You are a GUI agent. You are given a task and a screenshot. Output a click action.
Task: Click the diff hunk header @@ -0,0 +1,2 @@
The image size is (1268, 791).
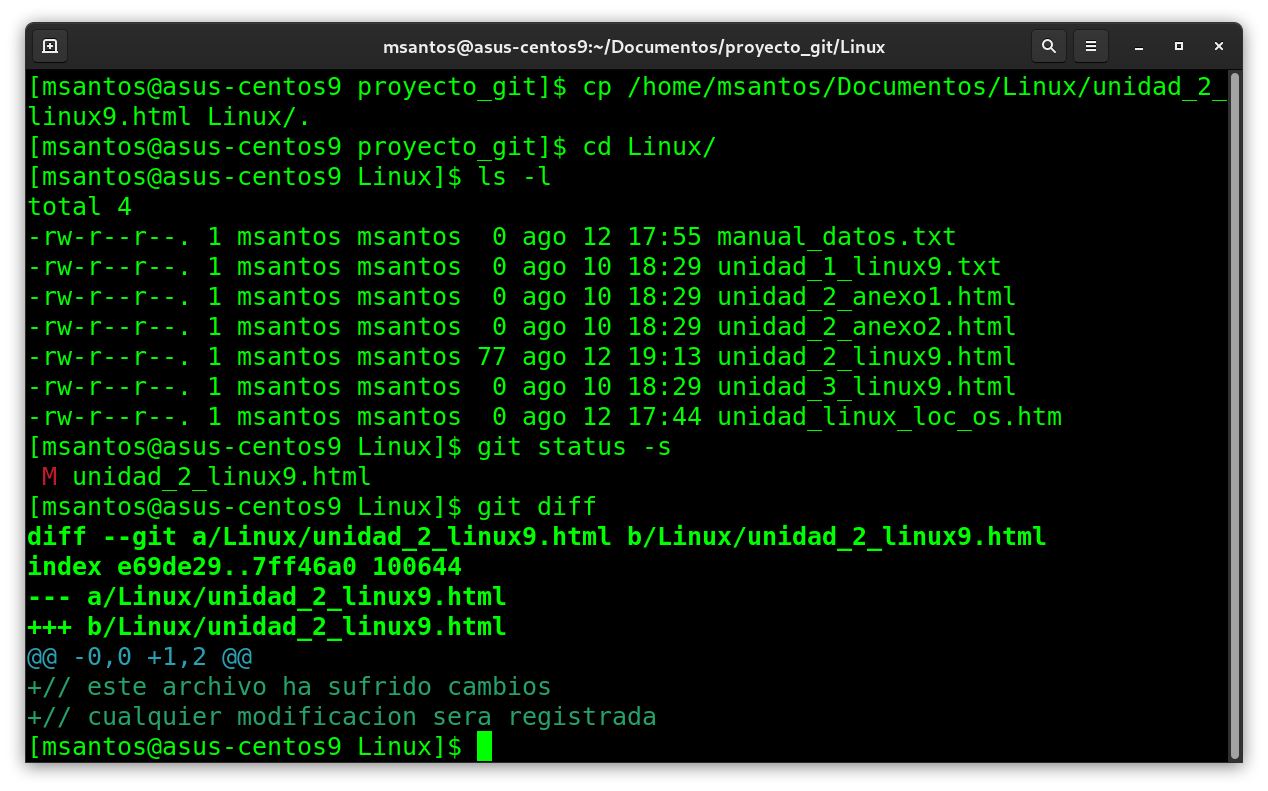(140, 657)
